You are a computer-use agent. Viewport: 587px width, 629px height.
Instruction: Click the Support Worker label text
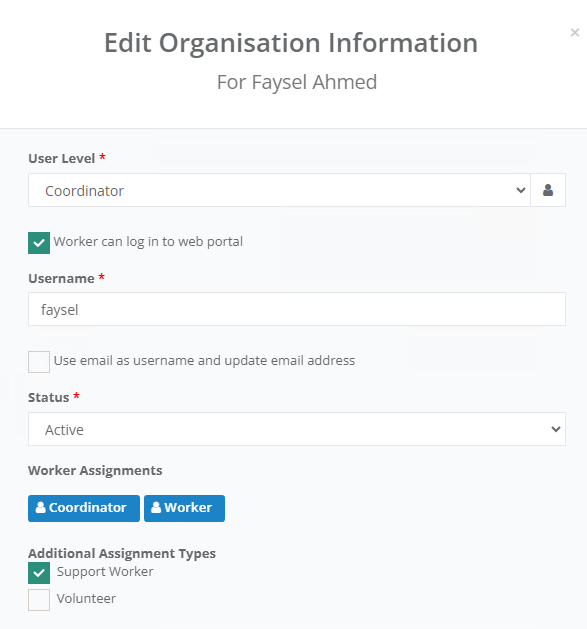point(105,572)
